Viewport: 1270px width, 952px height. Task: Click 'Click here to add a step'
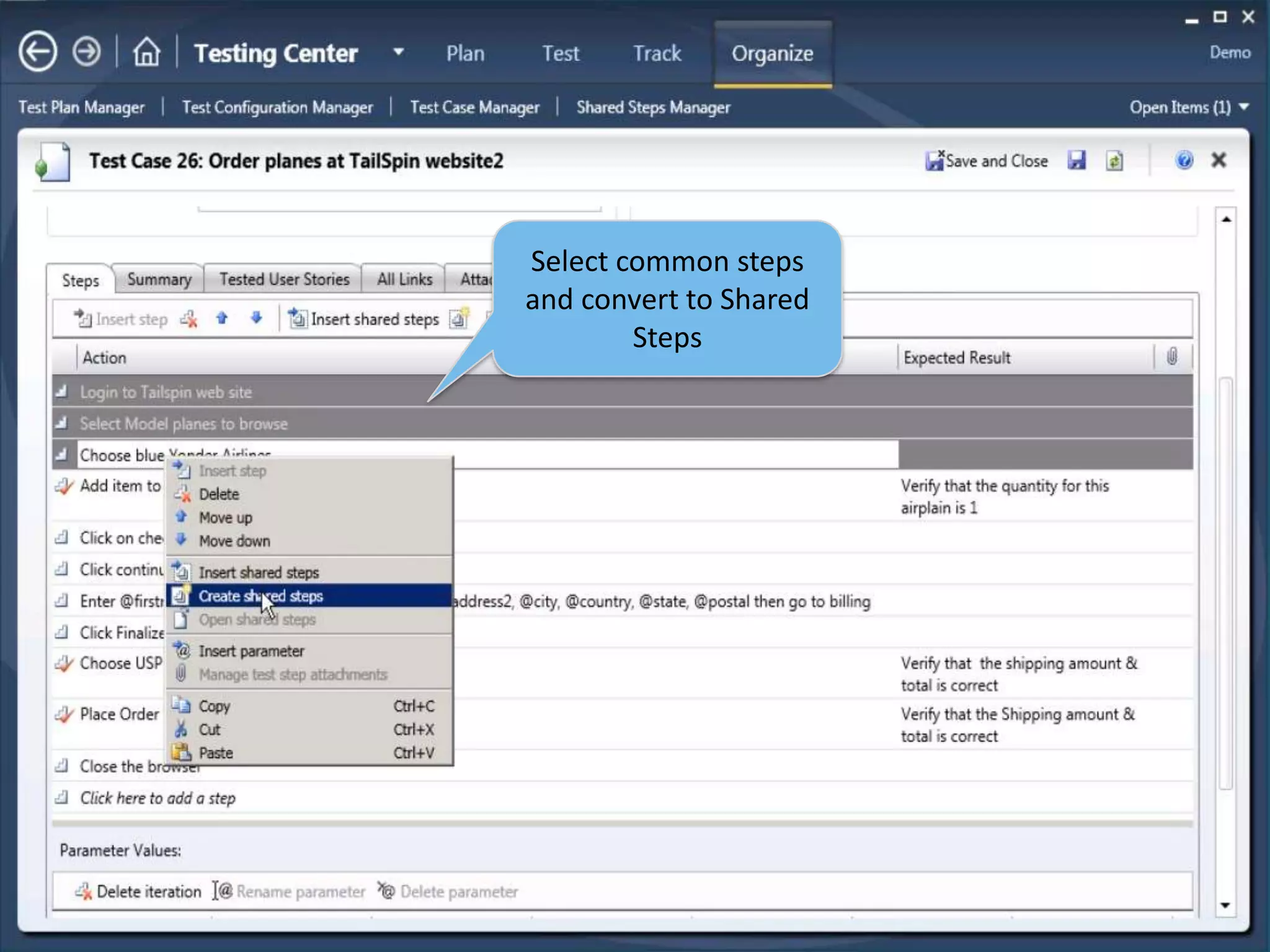[x=158, y=798]
